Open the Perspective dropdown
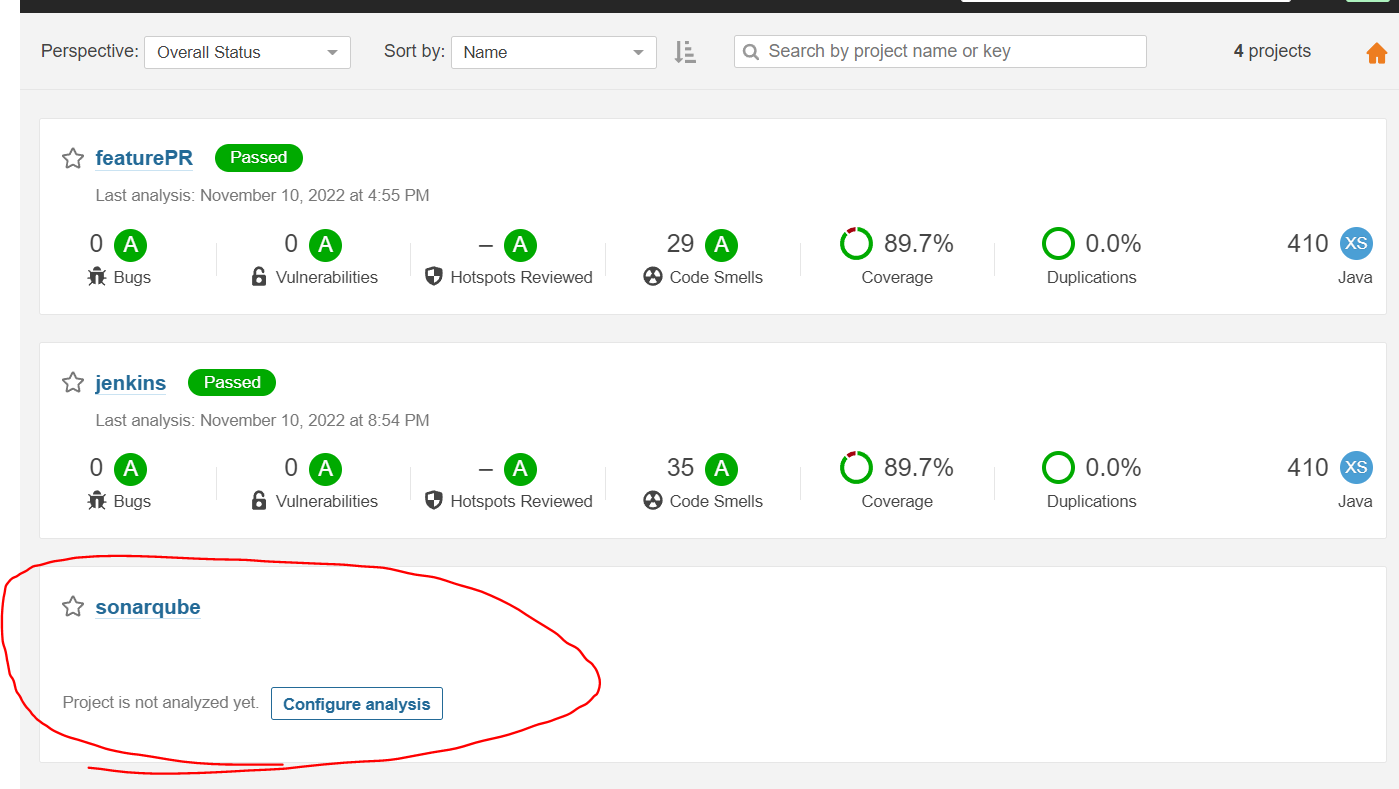Viewport: 1399px width, 789px height. 247,52
